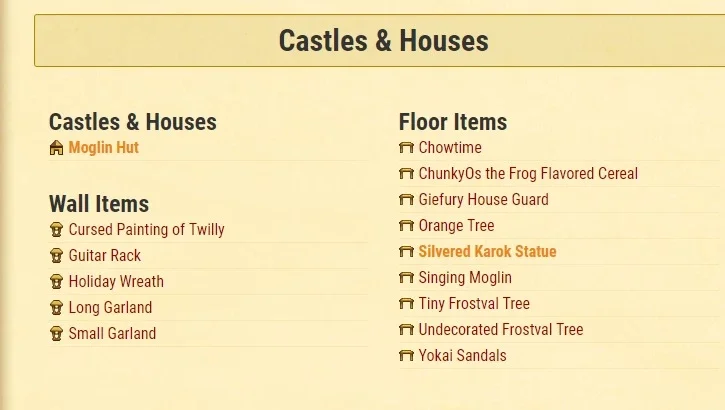Open the Singing Moglin floor item
The height and width of the screenshot is (410, 725).
pos(465,278)
